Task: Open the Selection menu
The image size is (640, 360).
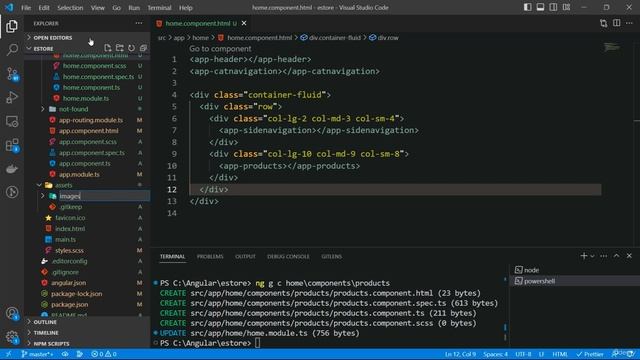Action: pos(70,7)
